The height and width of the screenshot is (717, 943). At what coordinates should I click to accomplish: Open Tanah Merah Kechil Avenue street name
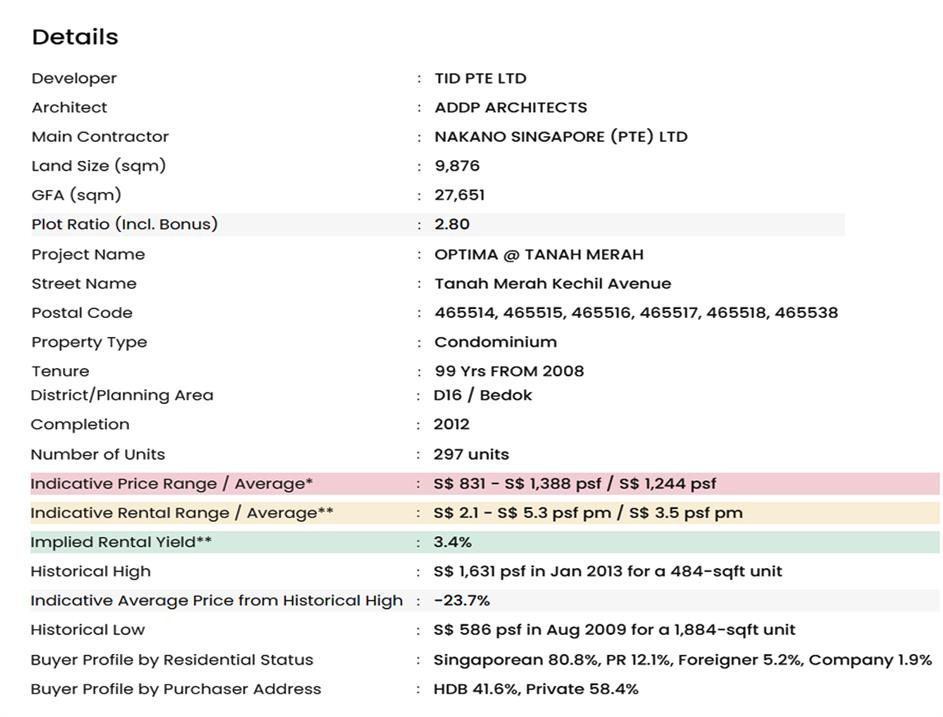point(552,283)
